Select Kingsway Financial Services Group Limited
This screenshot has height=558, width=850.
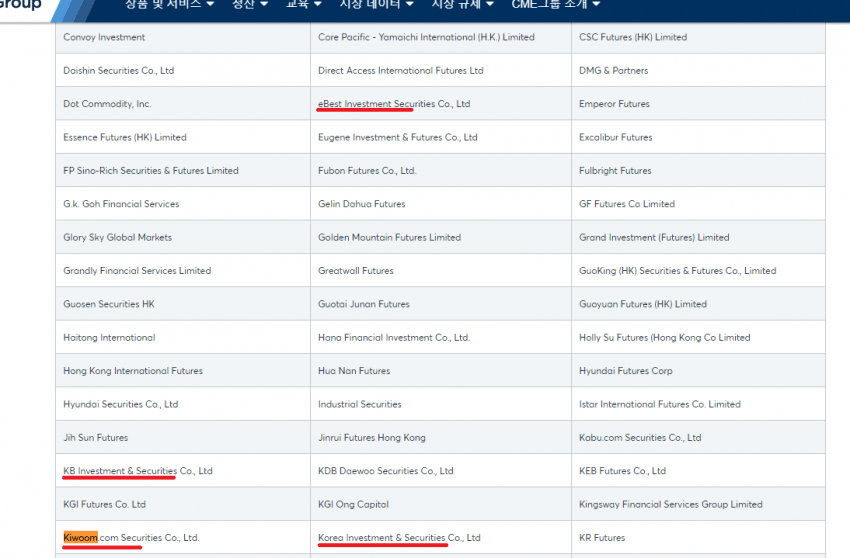(x=670, y=504)
